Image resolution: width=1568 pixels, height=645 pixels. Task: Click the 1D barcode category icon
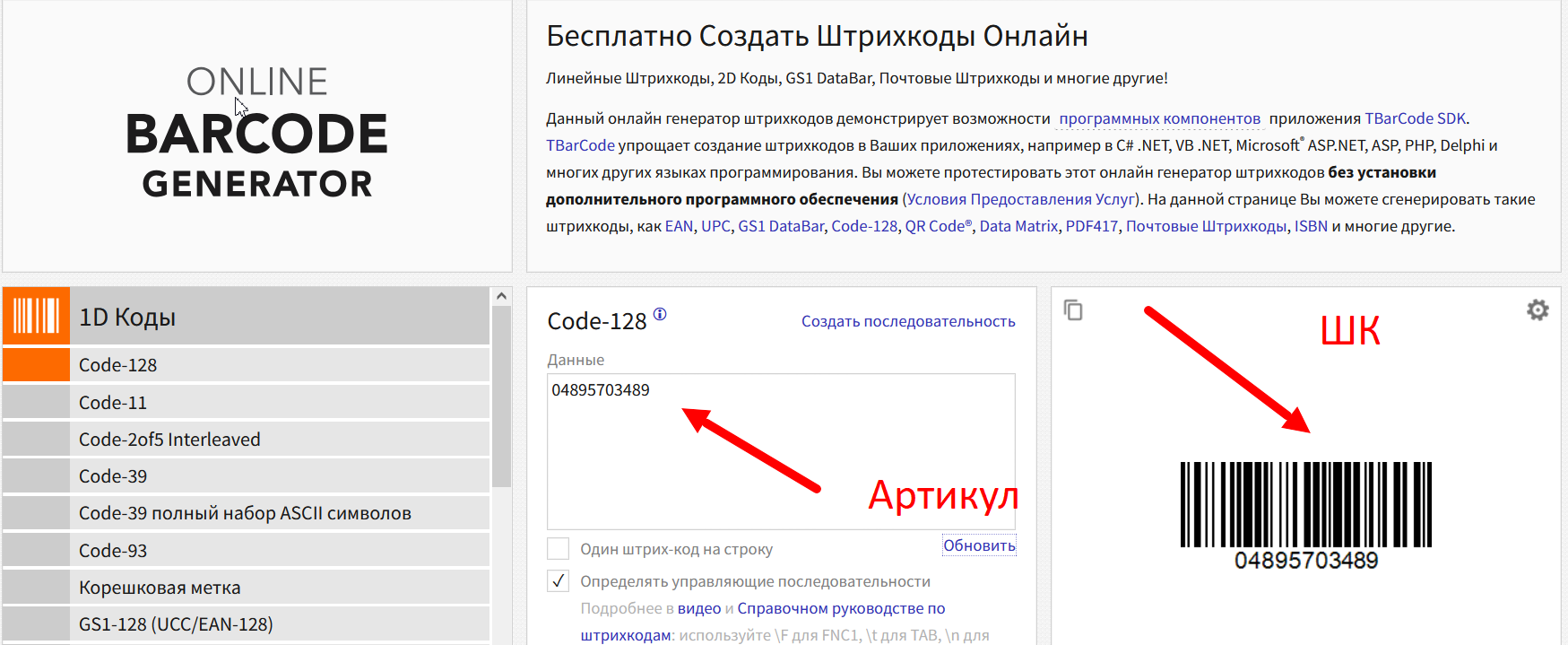click(x=36, y=317)
